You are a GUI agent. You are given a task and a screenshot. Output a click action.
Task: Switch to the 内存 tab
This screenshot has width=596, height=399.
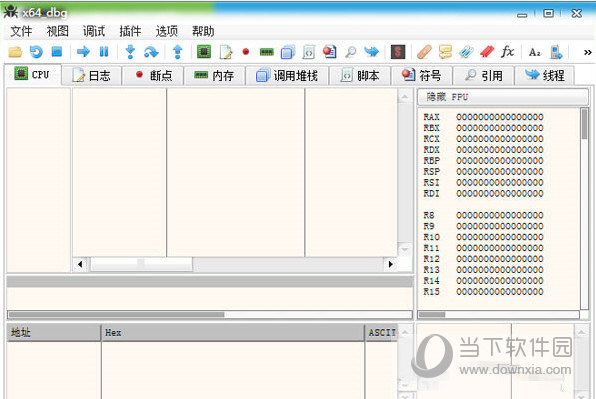point(215,76)
